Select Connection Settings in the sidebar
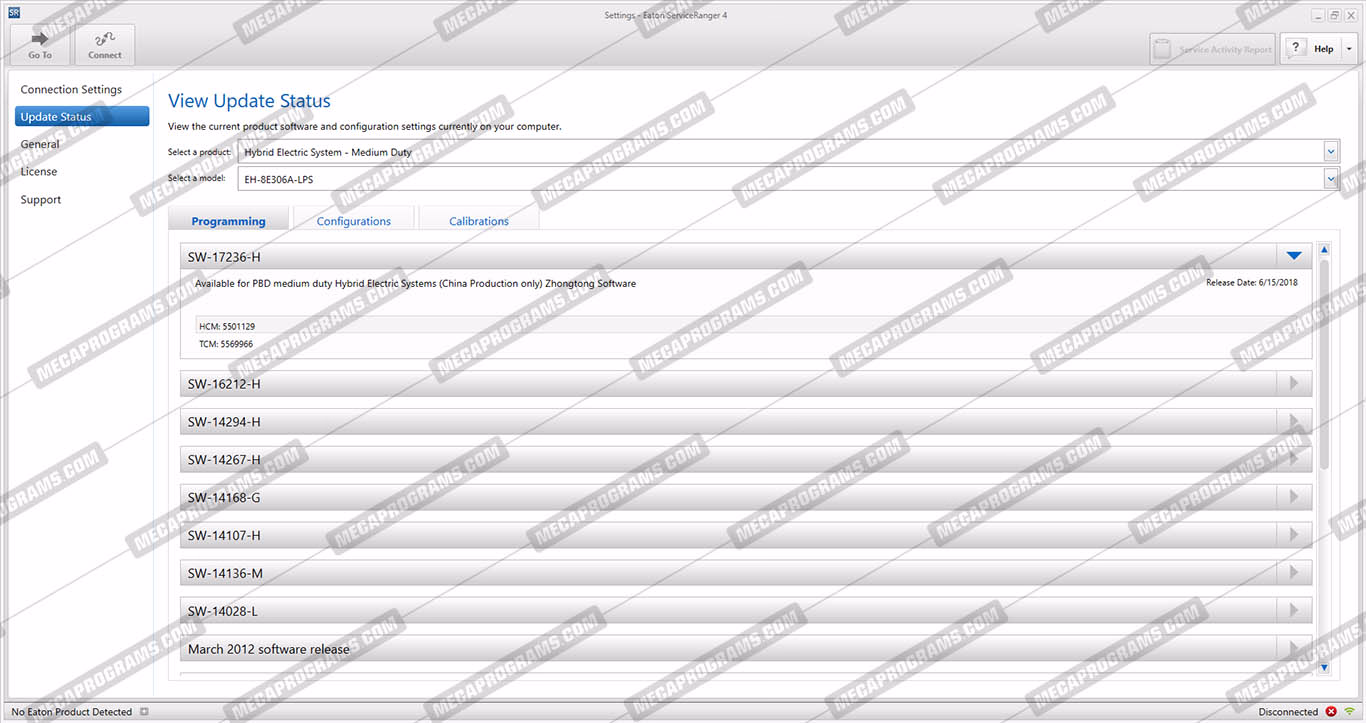 [x=71, y=90]
